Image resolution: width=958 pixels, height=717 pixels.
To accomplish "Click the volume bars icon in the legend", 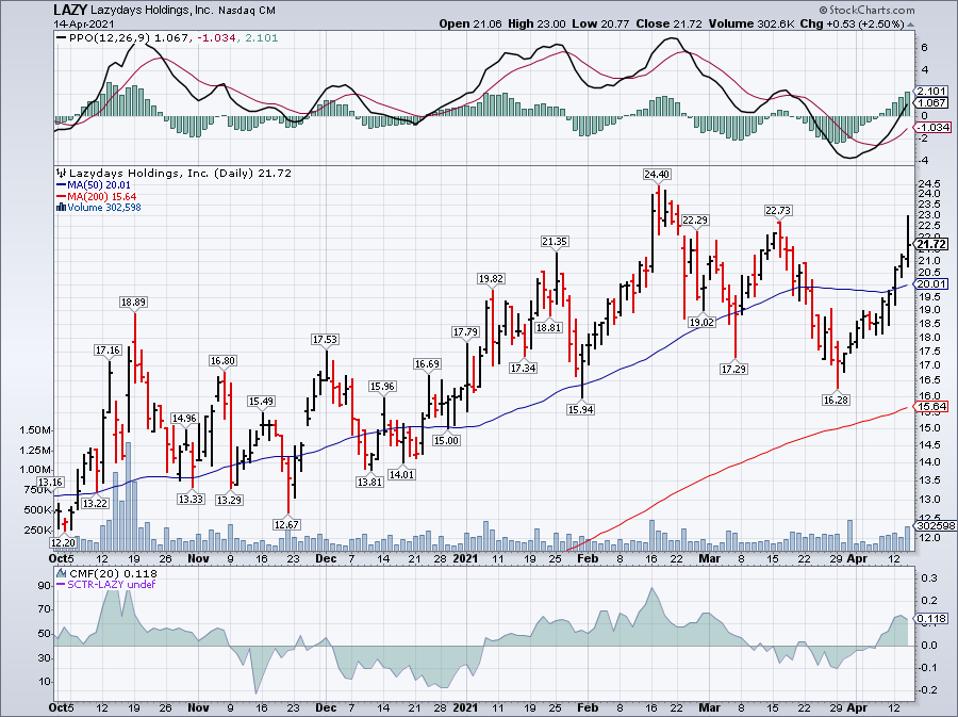I will 60,207.
